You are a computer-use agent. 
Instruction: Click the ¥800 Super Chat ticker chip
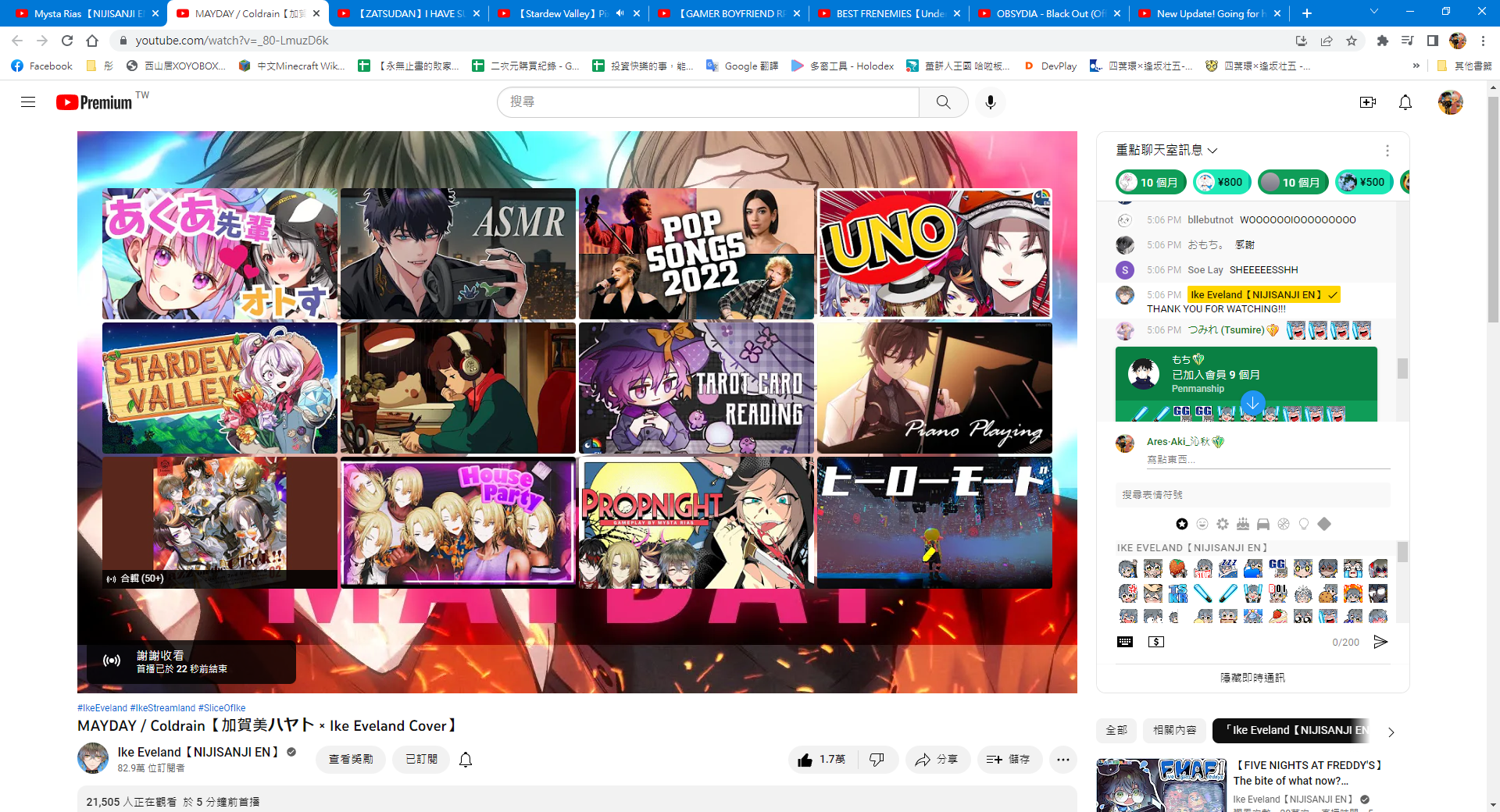pos(1221,182)
